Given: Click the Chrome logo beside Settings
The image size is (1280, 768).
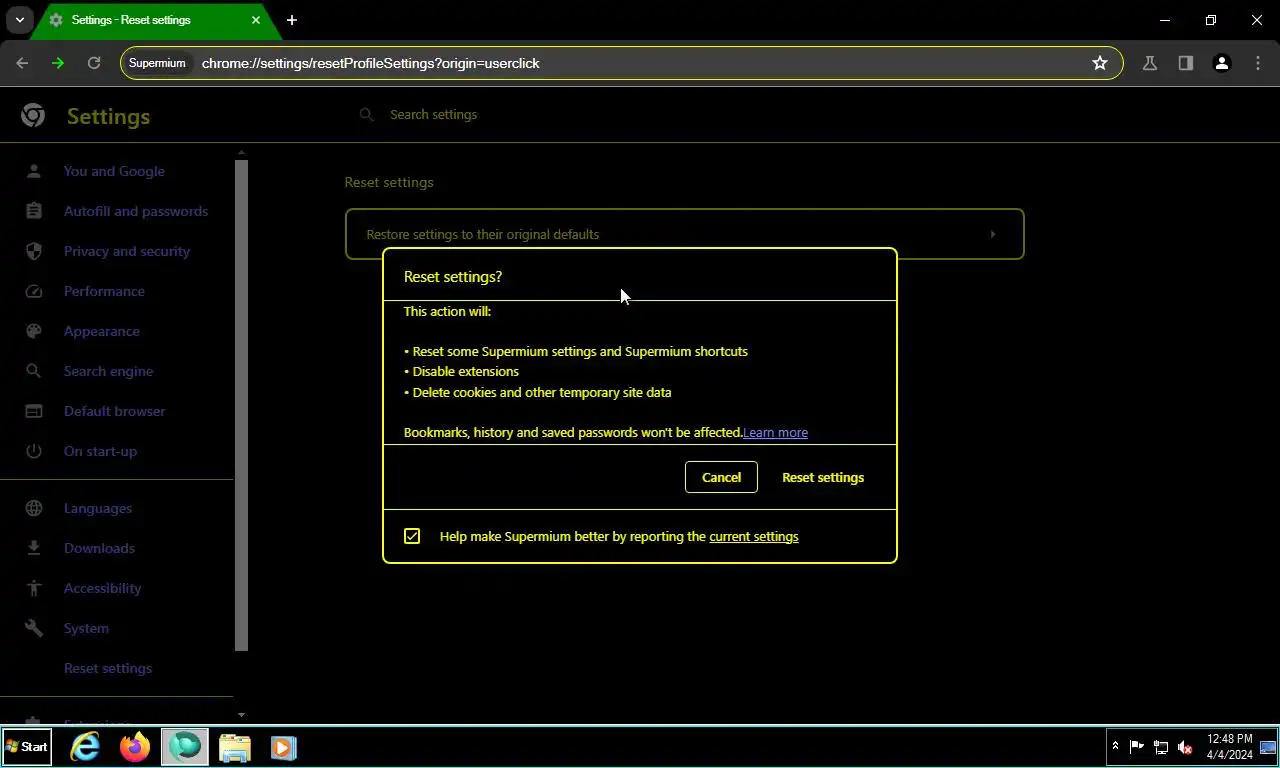Looking at the screenshot, I should pos(33,116).
